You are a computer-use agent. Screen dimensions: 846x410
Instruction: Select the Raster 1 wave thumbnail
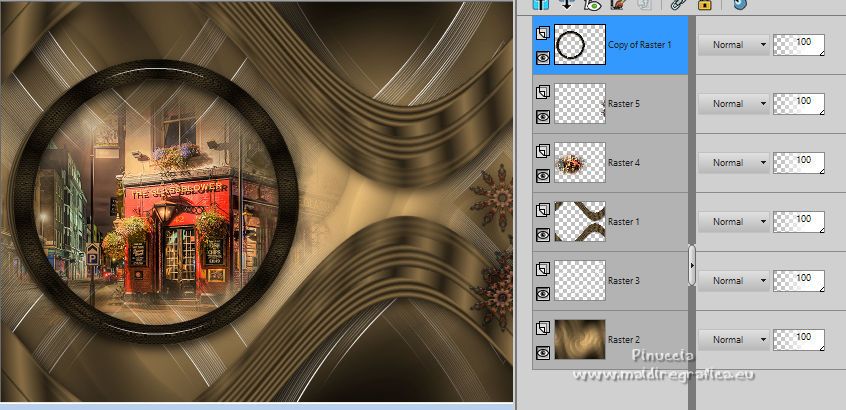(x=580, y=222)
